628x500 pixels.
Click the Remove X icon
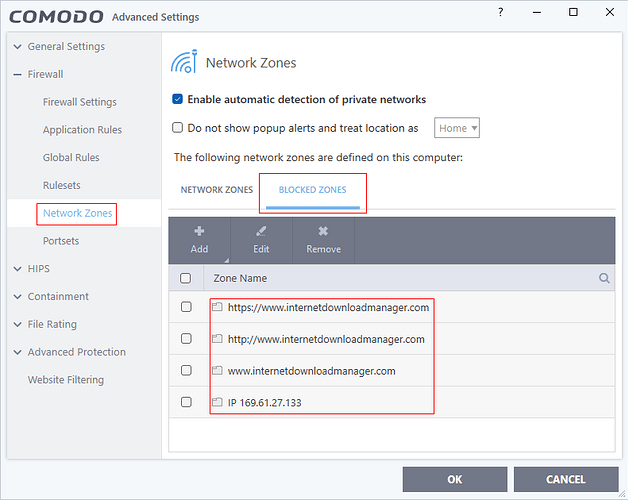323,231
